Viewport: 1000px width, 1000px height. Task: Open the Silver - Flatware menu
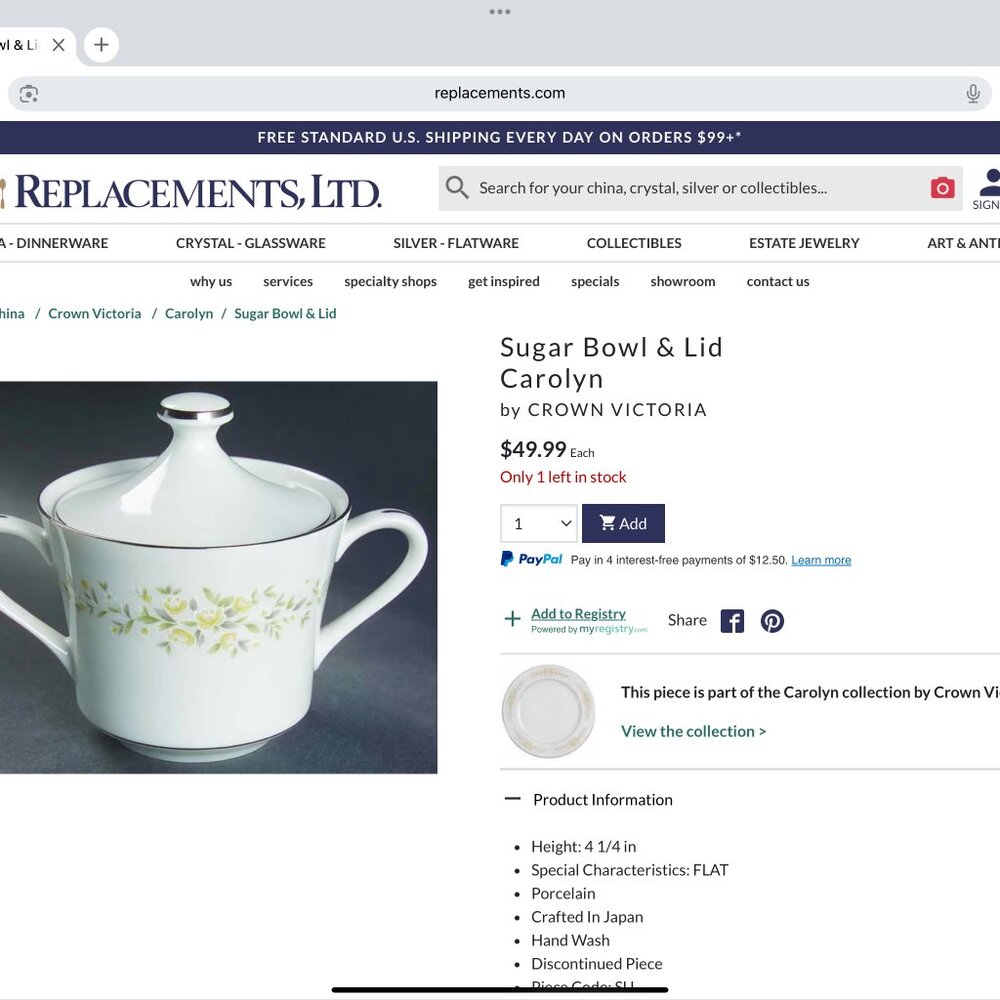[x=456, y=243]
